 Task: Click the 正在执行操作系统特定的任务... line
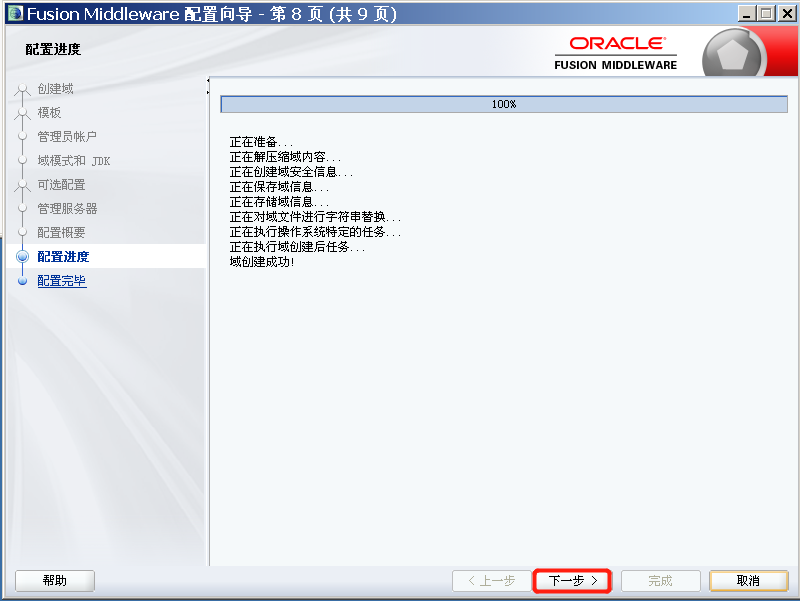click(x=315, y=232)
